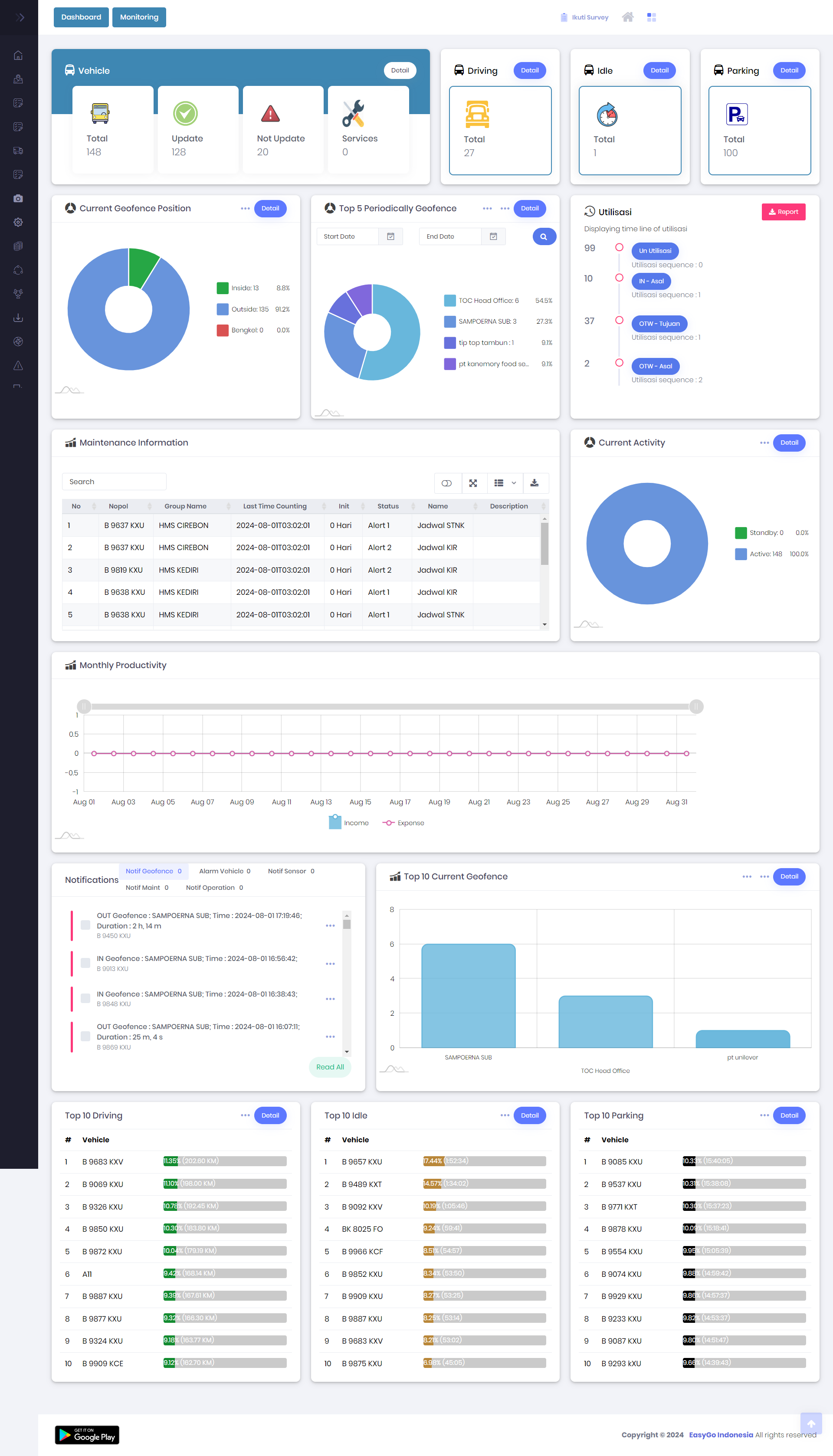Click the camera icon in sidebar
This screenshot has width=833, height=1456.
(18, 199)
